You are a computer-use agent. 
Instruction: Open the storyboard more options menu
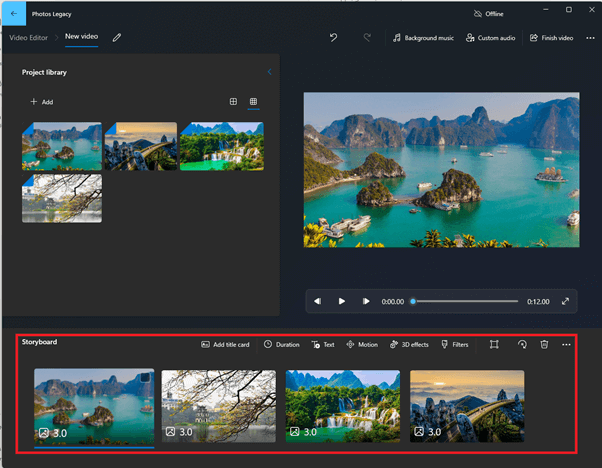point(566,344)
